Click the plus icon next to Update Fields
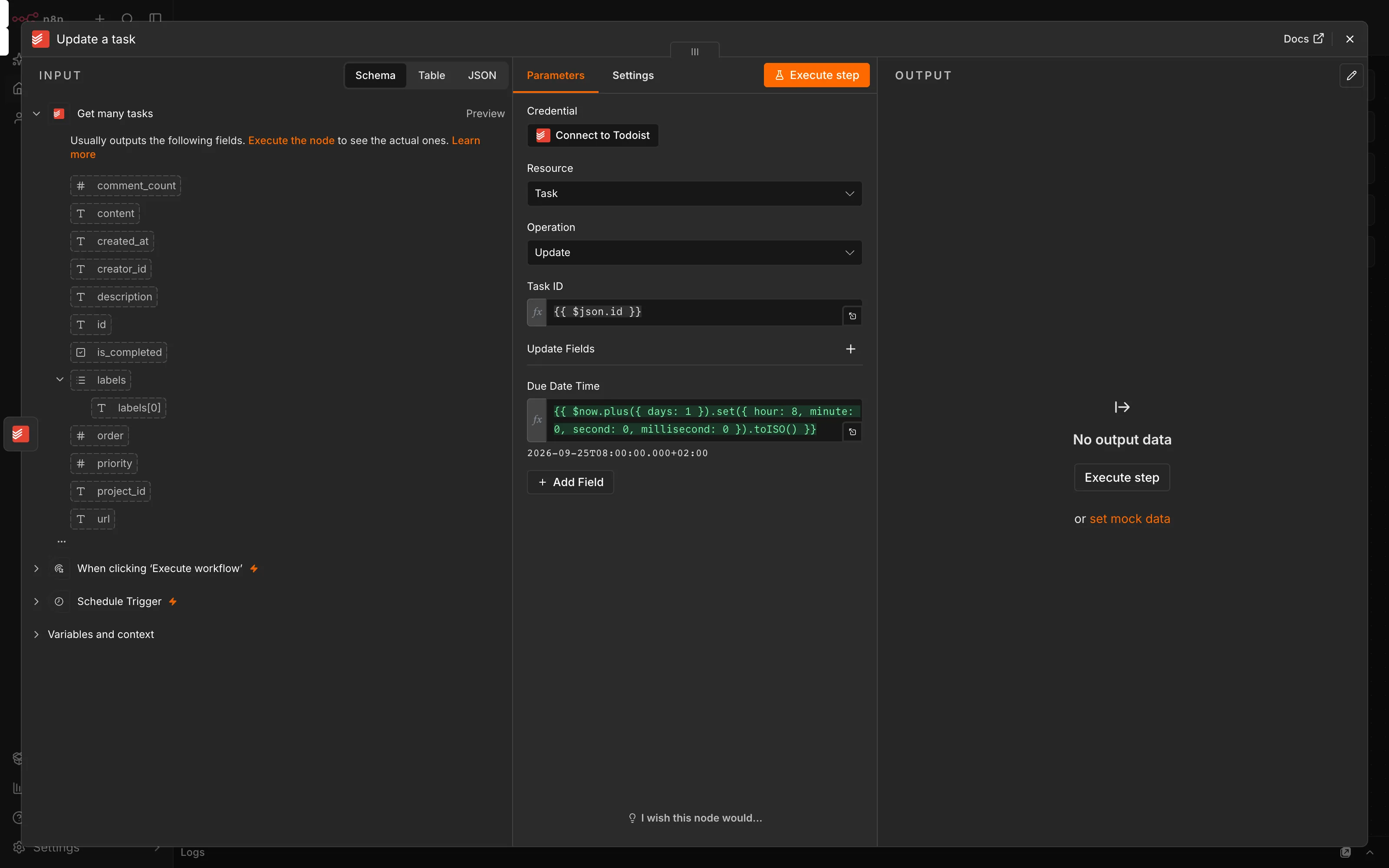1389x868 pixels. coord(851,349)
